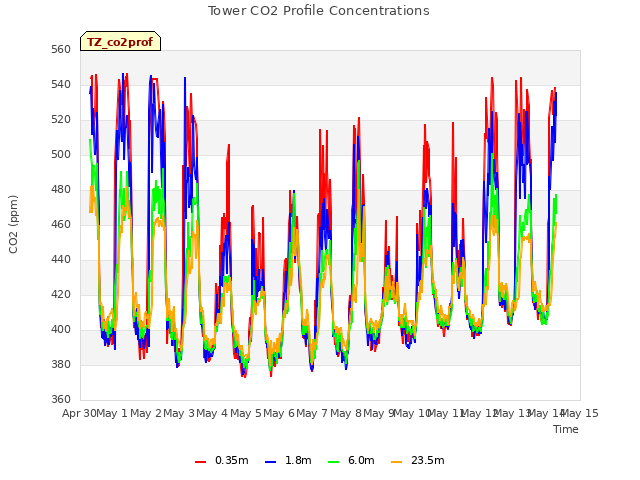Screen dimensions: 640x480
Task: Click the May 1 x-axis tick label
Action: (112, 413)
